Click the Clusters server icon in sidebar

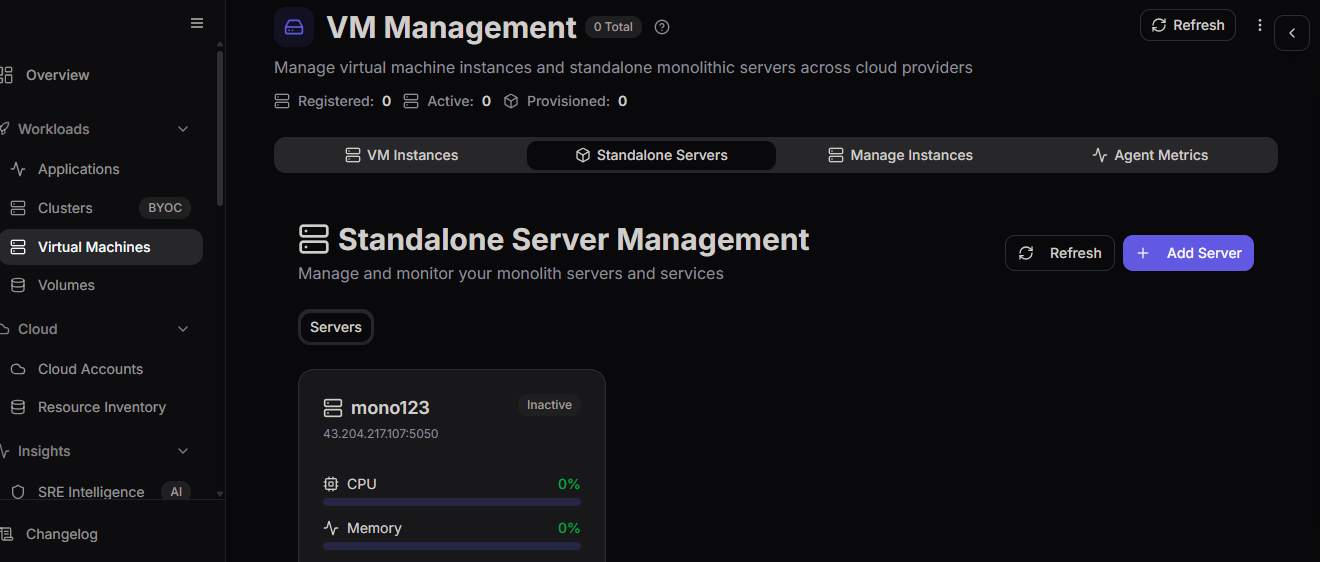point(18,208)
